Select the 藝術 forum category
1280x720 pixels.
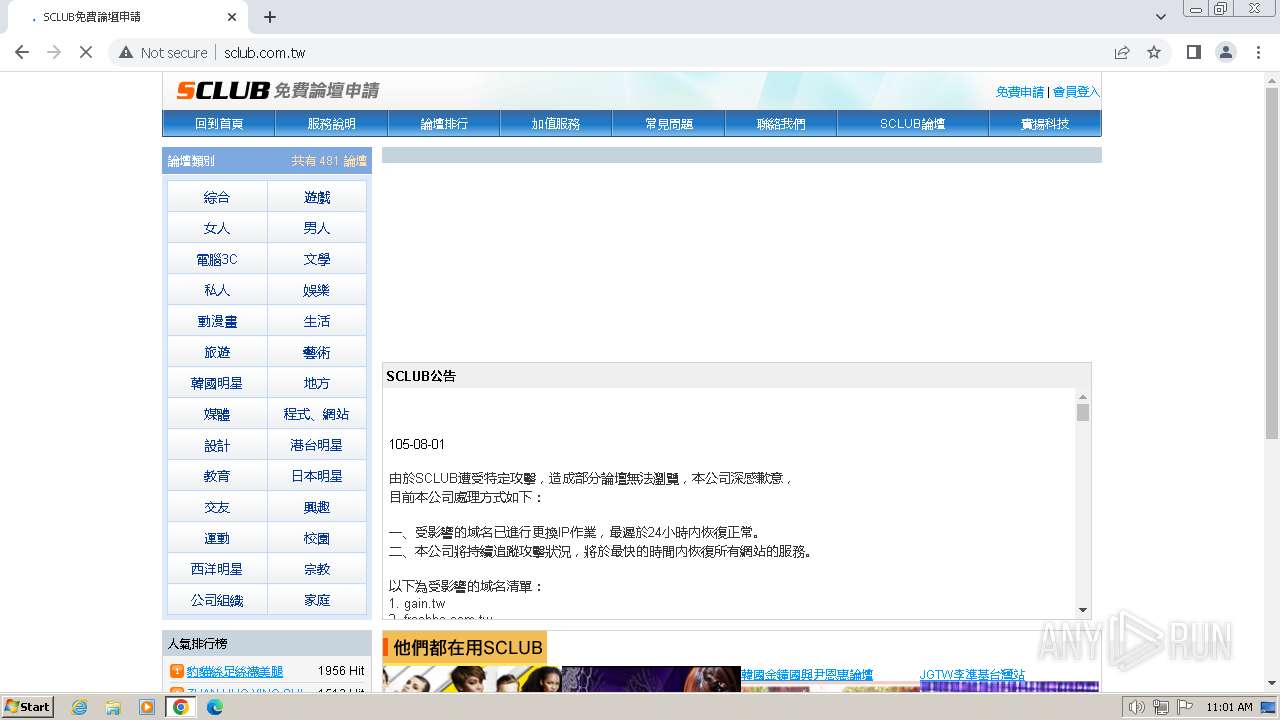click(x=317, y=352)
